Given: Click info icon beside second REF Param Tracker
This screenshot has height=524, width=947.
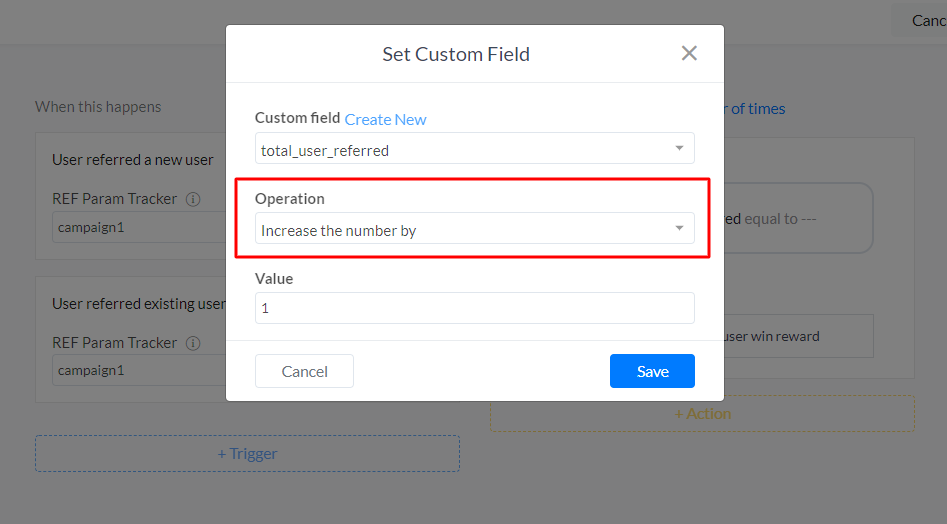Looking at the screenshot, I should (193, 343).
